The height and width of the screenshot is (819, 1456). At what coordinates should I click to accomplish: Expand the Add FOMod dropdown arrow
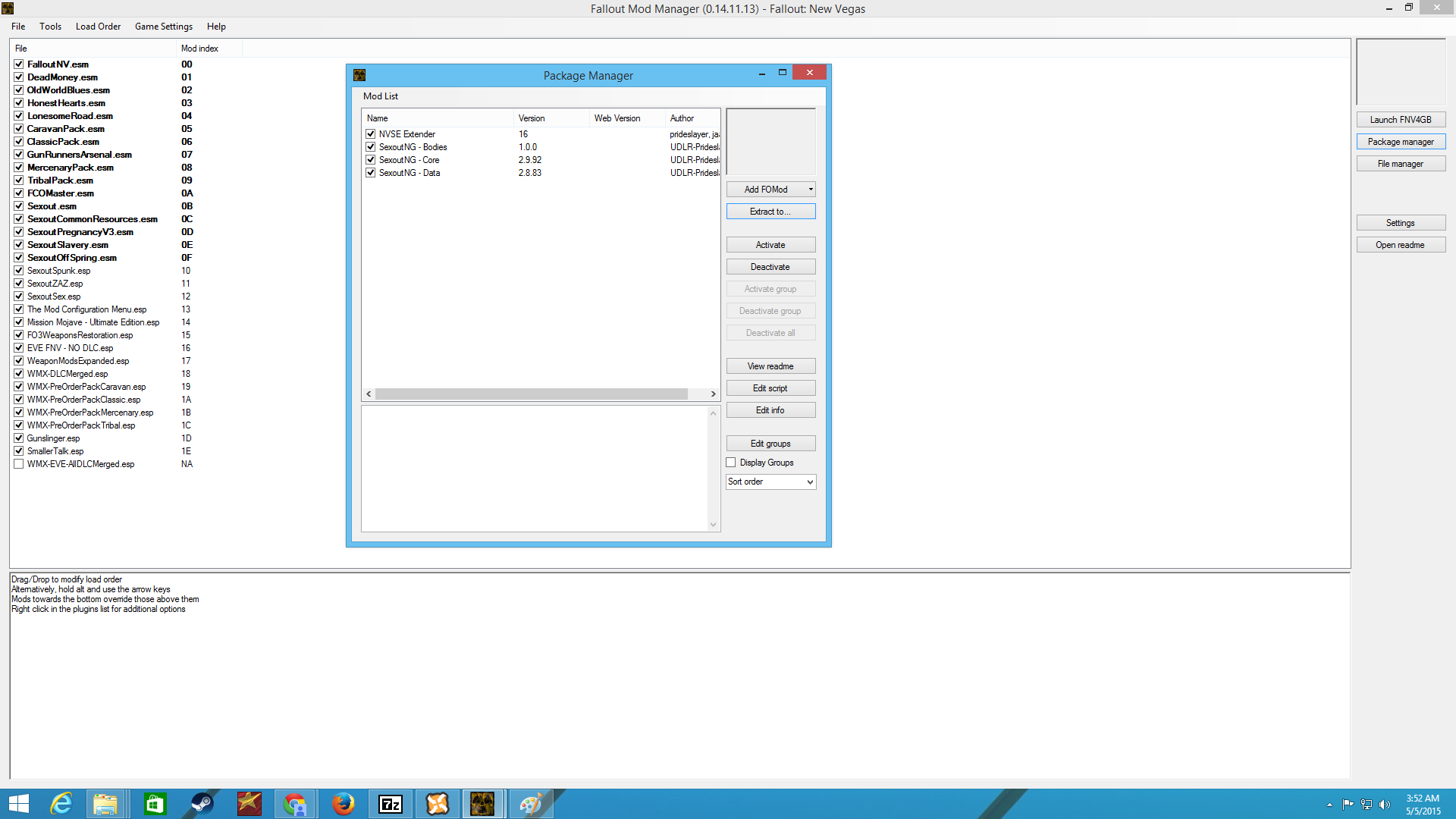[811, 190]
